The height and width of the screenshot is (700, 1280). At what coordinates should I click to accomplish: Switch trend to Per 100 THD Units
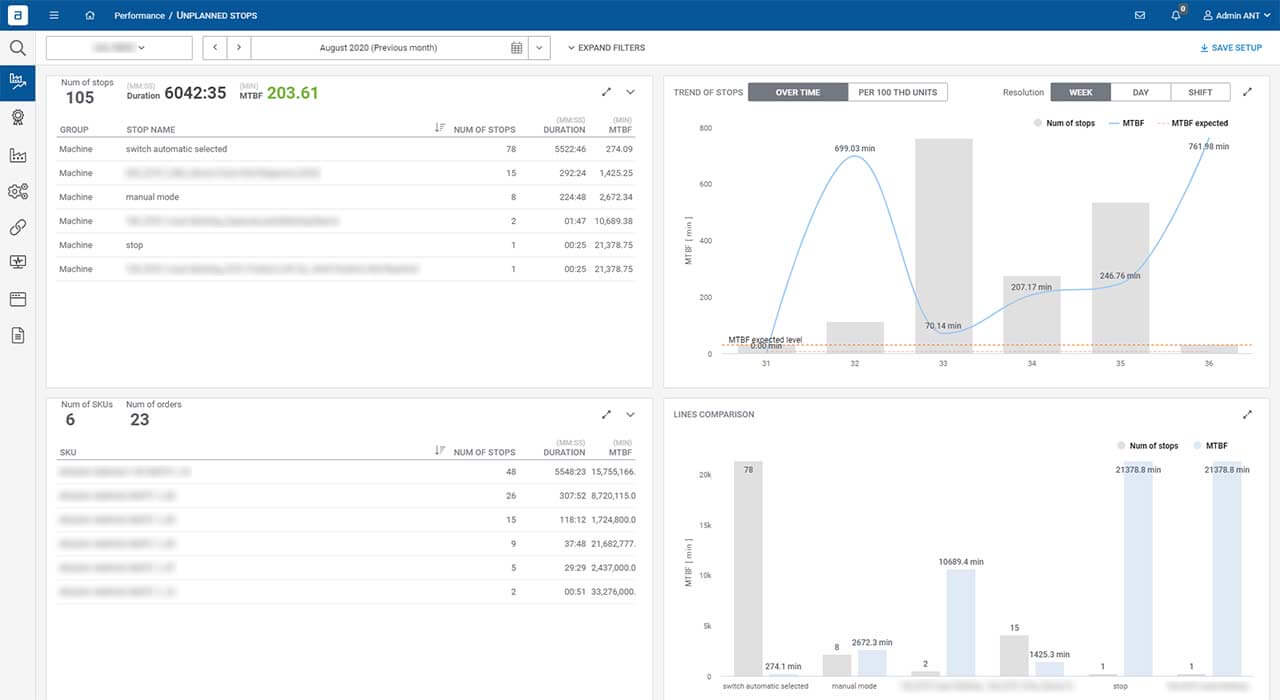898,92
